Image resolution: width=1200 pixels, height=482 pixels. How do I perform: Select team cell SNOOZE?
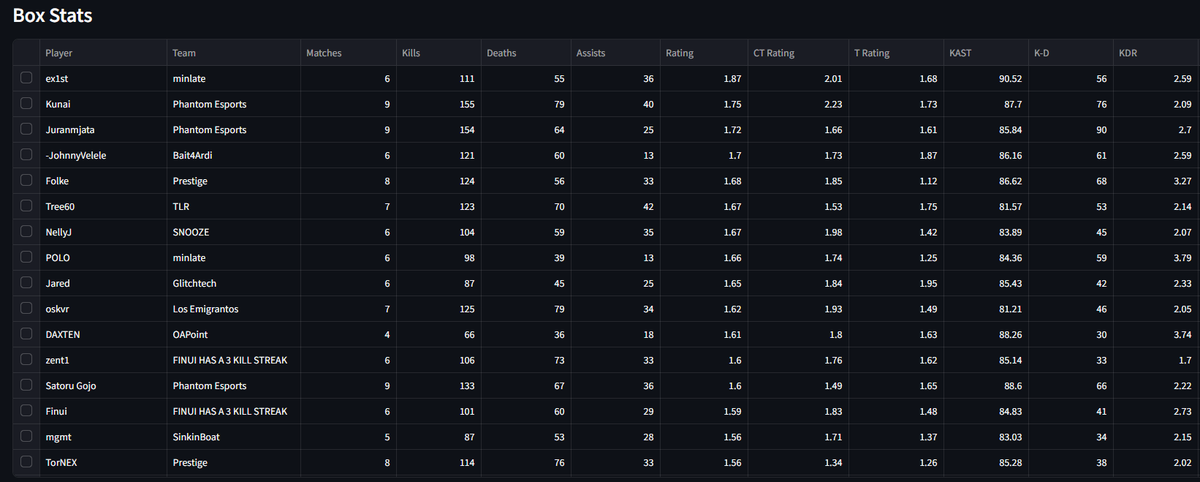232,232
